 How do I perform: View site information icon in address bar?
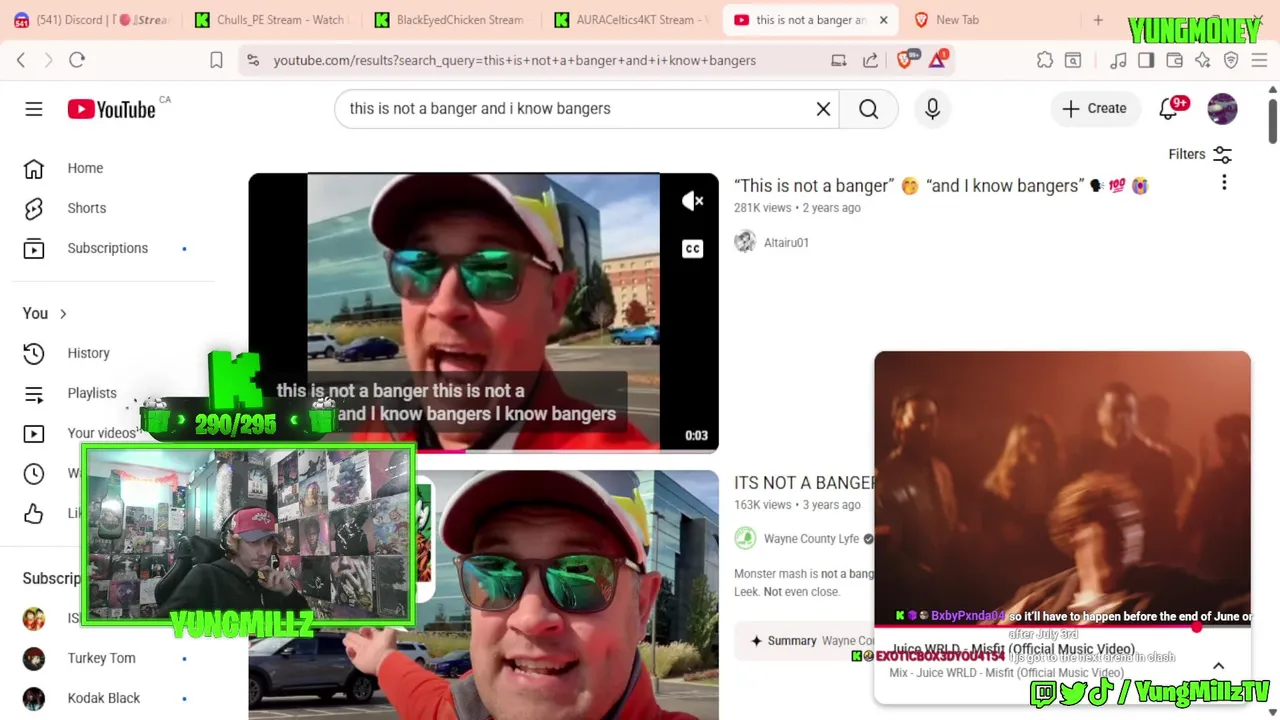tap(253, 60)
